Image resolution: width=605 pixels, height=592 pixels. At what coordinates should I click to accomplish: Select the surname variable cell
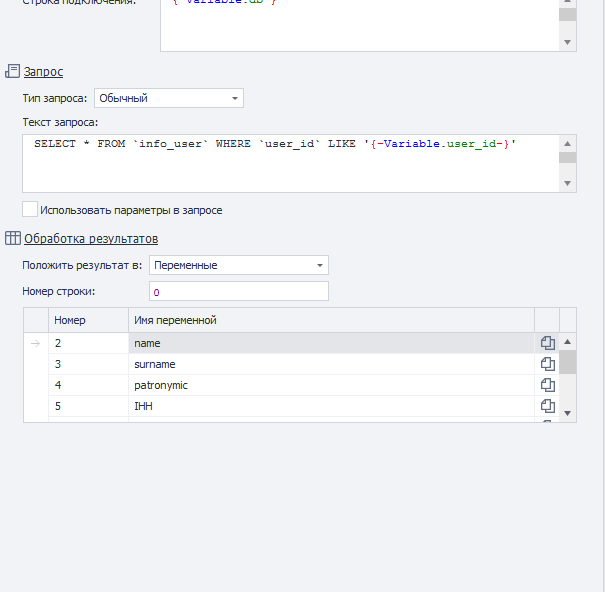coord(330,364)
